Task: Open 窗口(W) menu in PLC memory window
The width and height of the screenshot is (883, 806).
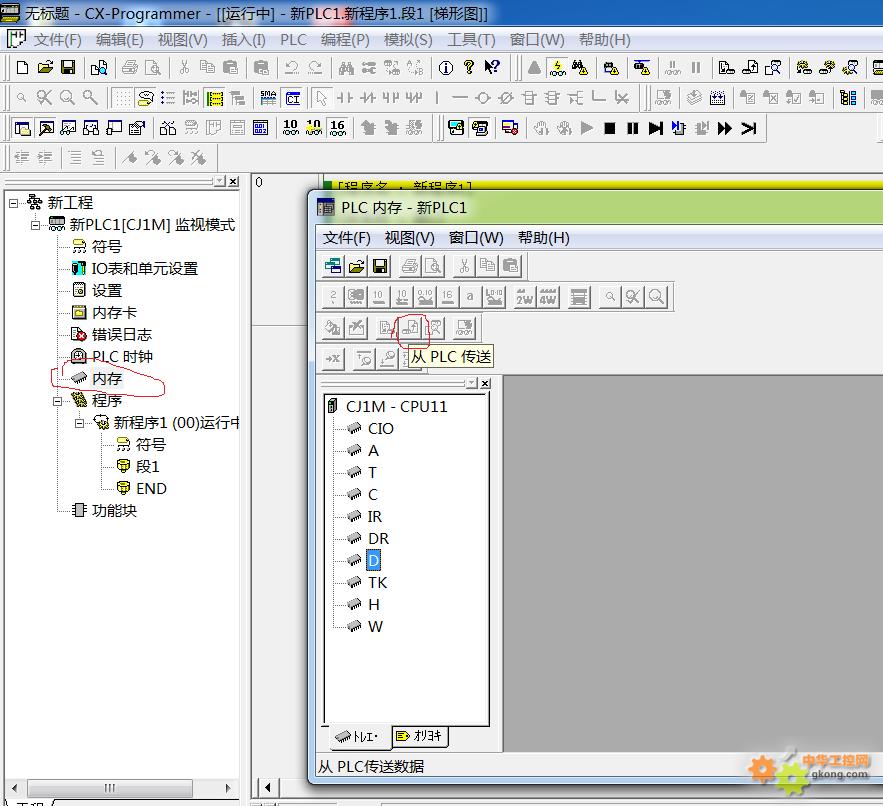Action: point(476,238)
